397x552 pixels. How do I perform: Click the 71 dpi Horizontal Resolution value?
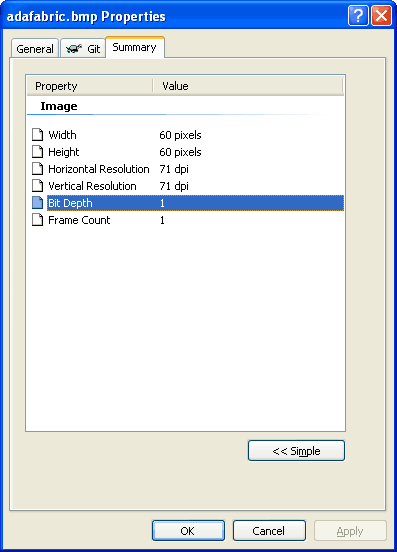(x=174, y=169)
